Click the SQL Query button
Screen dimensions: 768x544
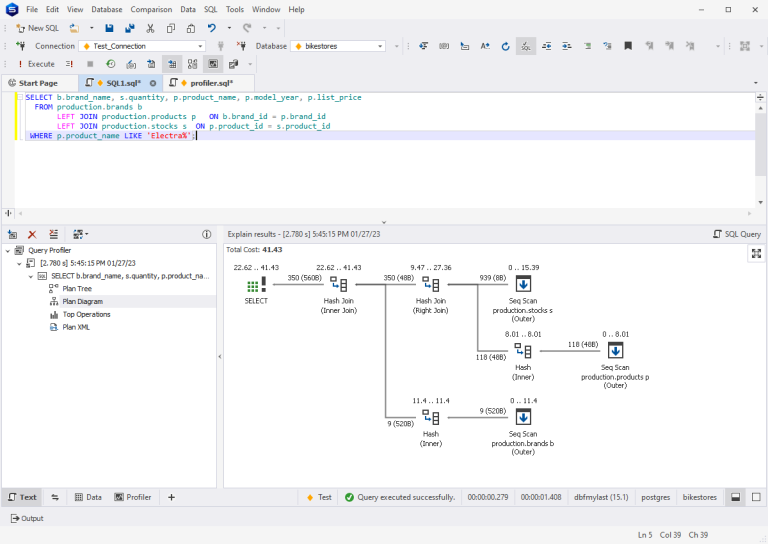[x=736, y=234]
